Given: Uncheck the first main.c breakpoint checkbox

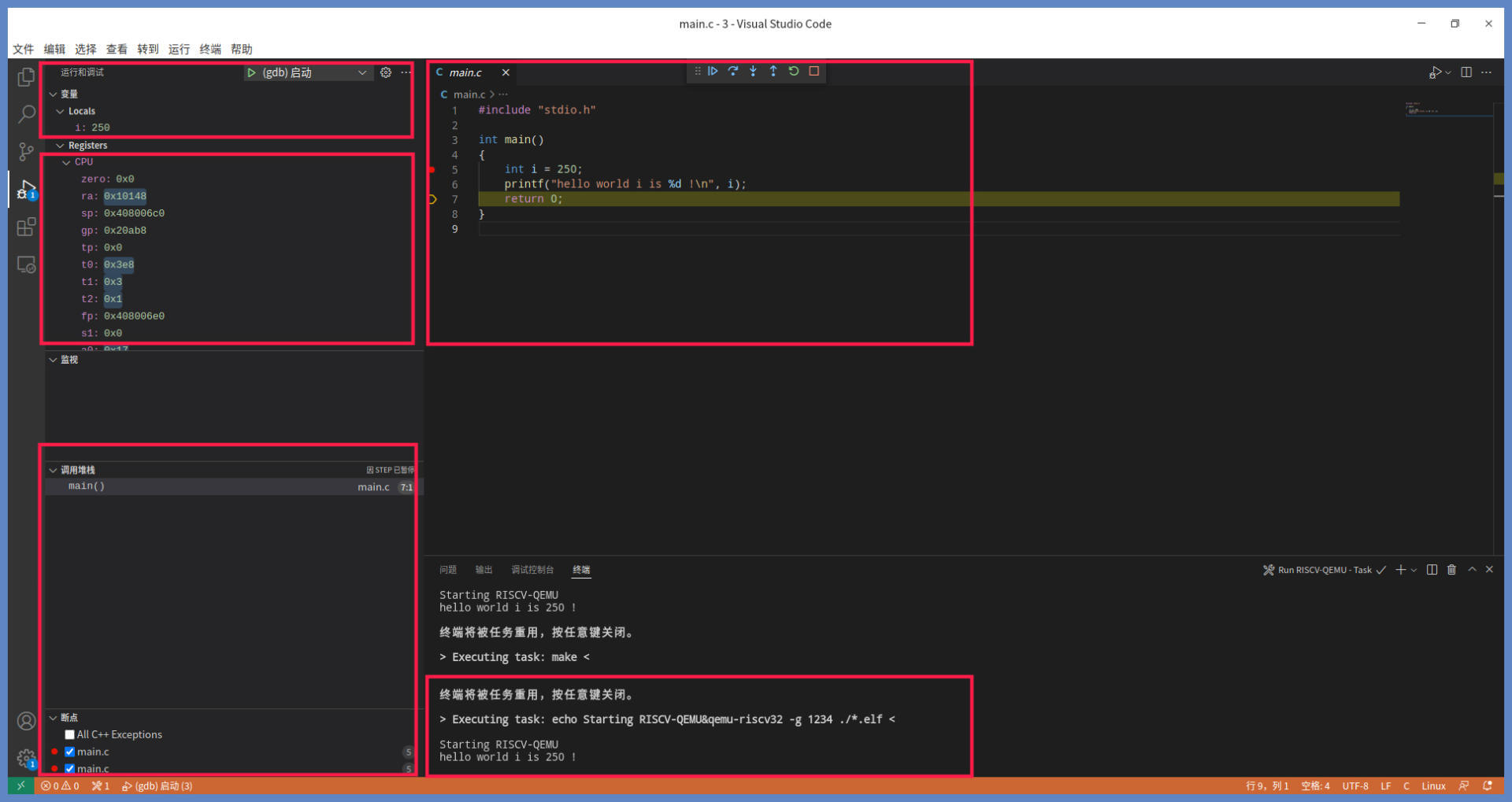Looking at the screenshot, I should point(70,752).
